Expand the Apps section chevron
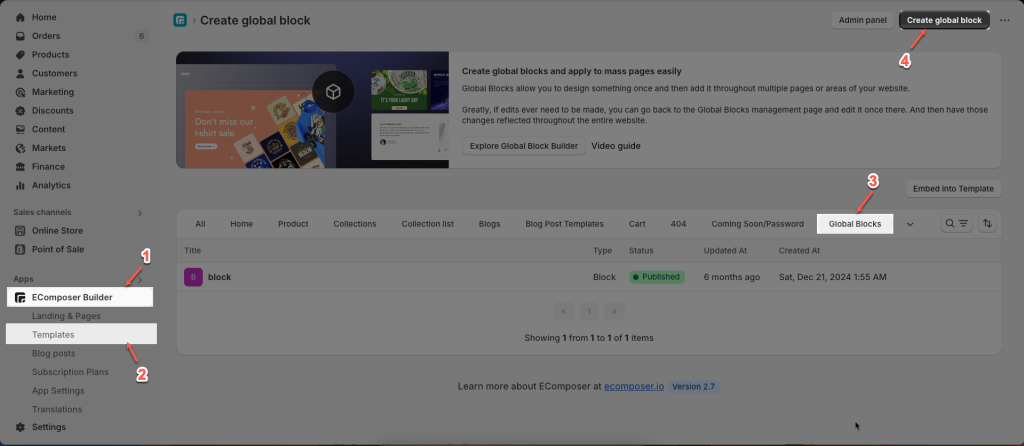1024x446 pixels. 140,279
